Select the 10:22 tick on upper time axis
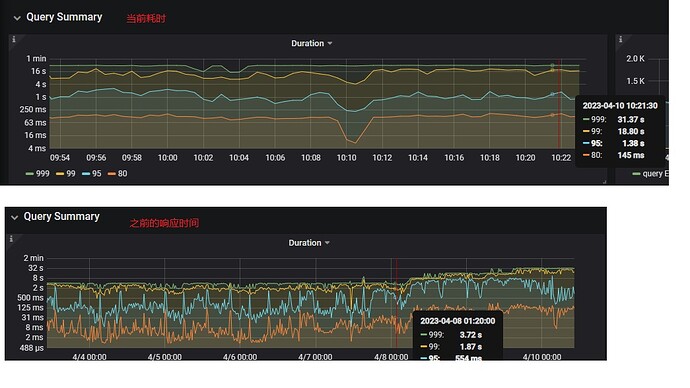 [x=561, y=157]
